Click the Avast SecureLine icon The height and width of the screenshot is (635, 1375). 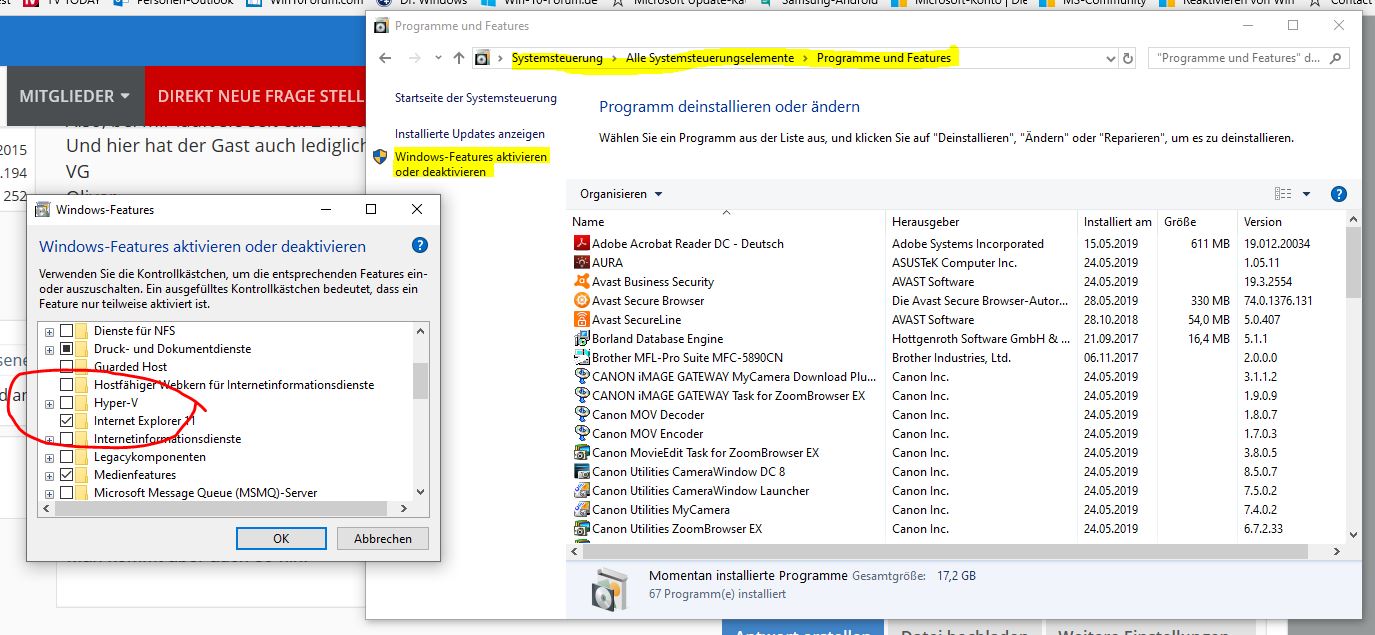coord(582,319)
